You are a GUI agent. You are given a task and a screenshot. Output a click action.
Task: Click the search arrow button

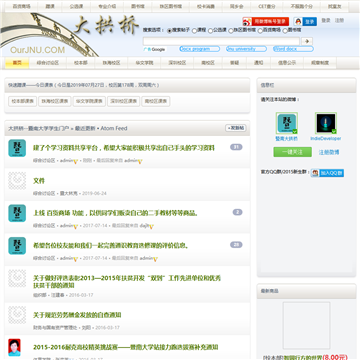[307, 41]
